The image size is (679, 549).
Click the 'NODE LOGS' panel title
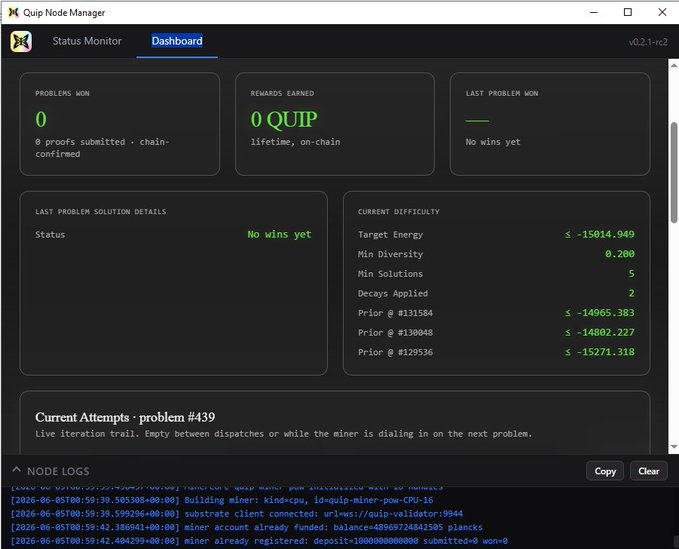(x=58, y=471)
